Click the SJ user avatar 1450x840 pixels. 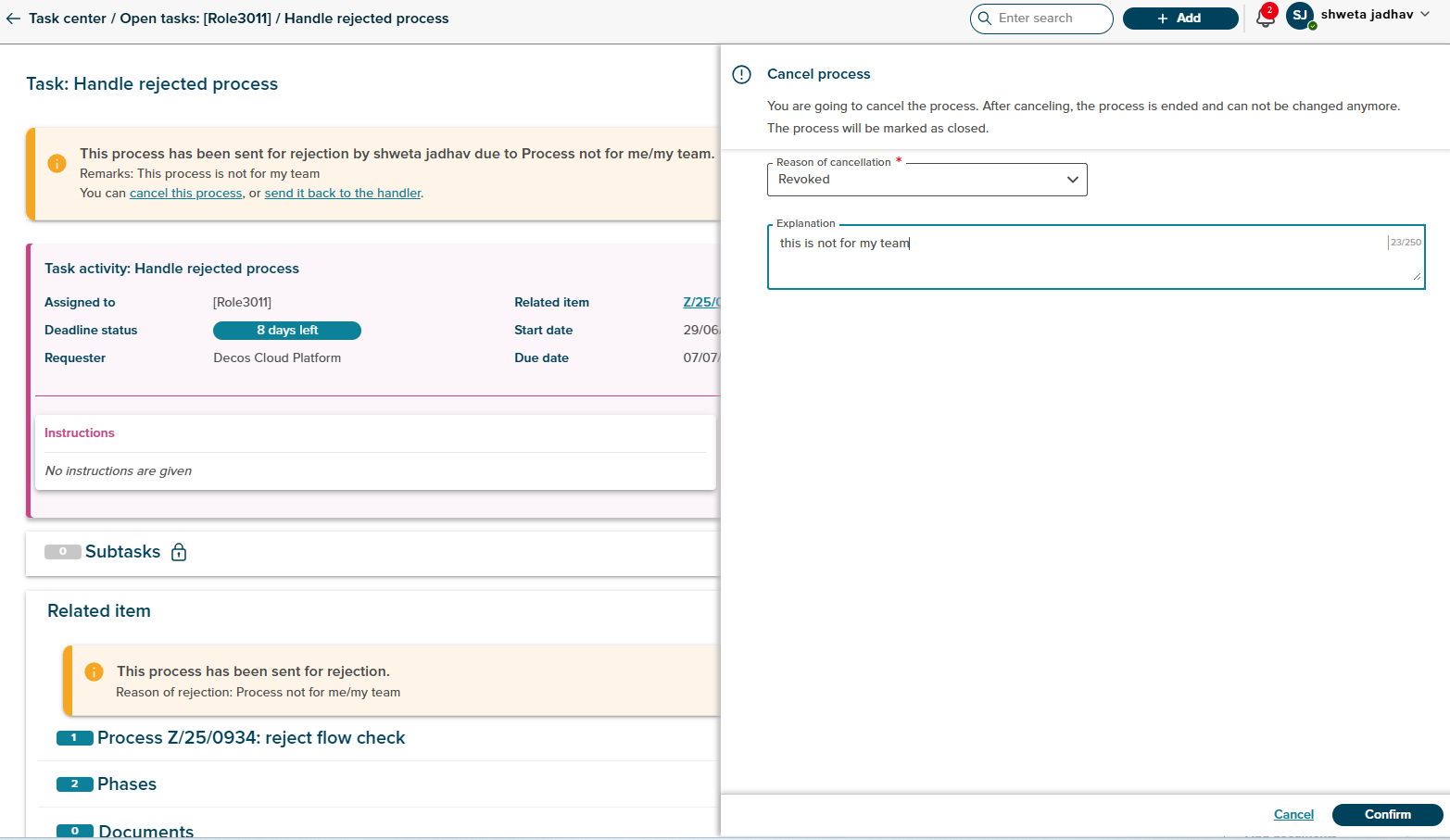1299,16
